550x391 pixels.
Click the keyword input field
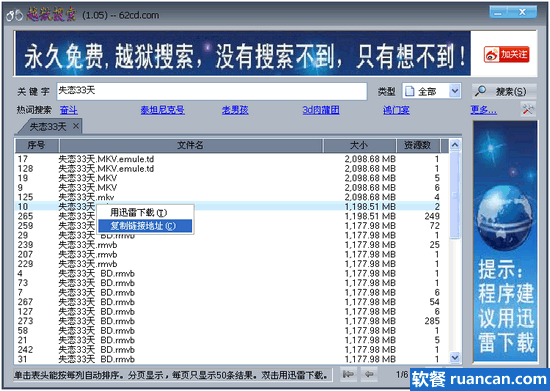(x=212, y=91)
